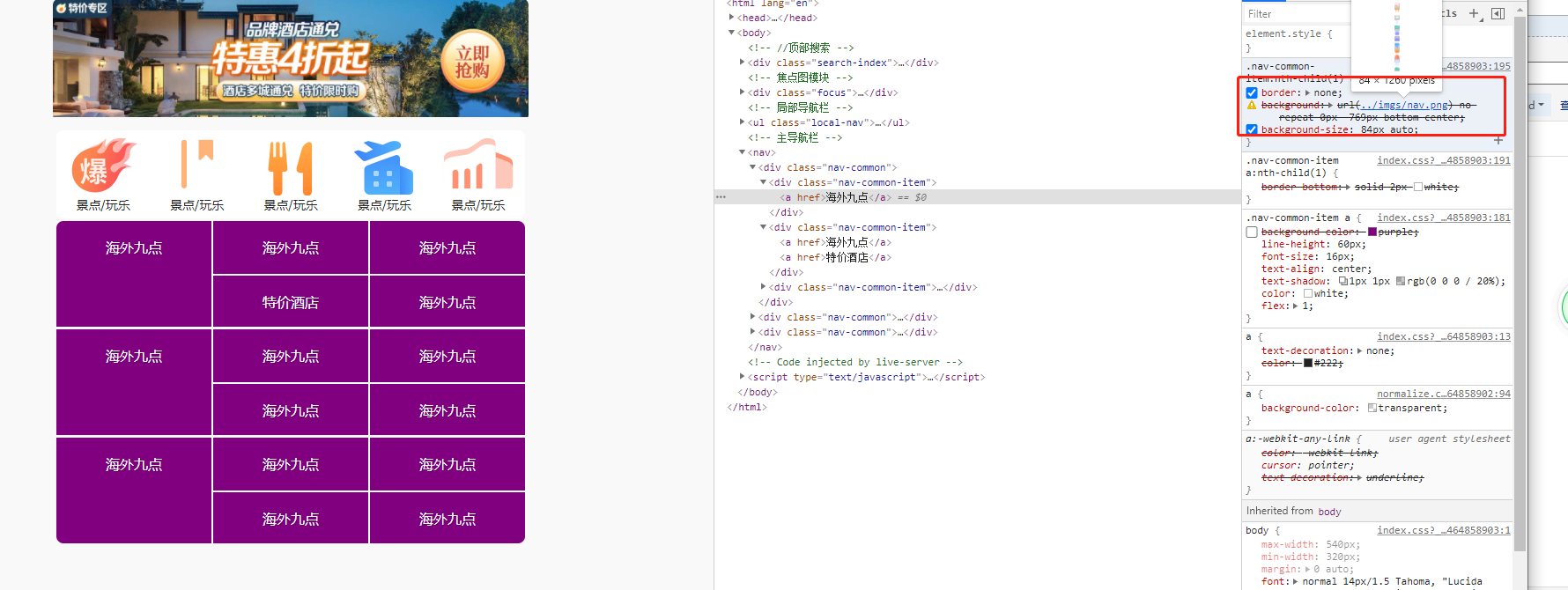Image resolution: width=1568 pixels, height=590 pixels.
Task: Open the white swatch in border-bottom rule
Action: pos(1418,187)
